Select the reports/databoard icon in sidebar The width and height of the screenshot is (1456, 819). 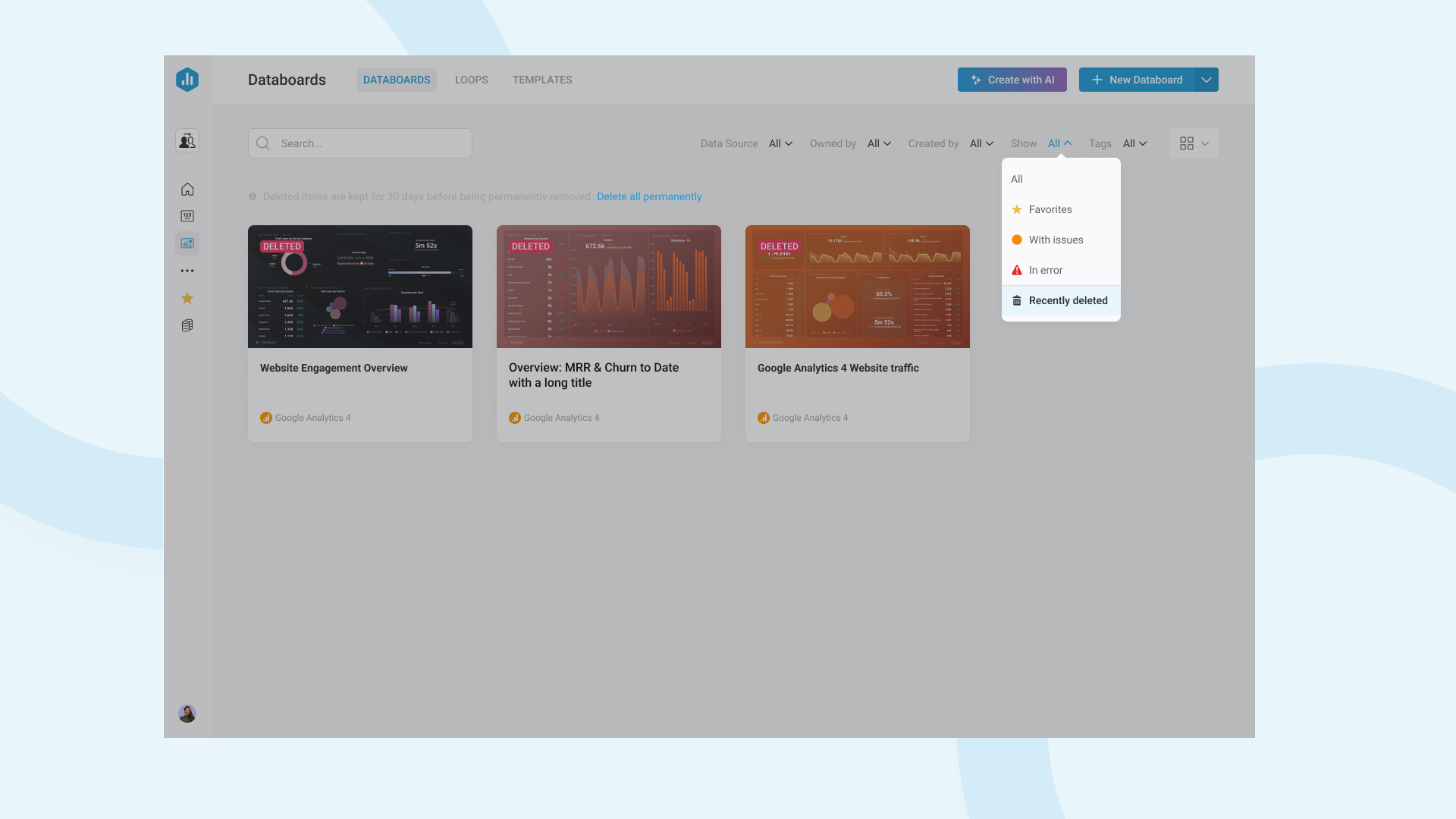[187, 242]
